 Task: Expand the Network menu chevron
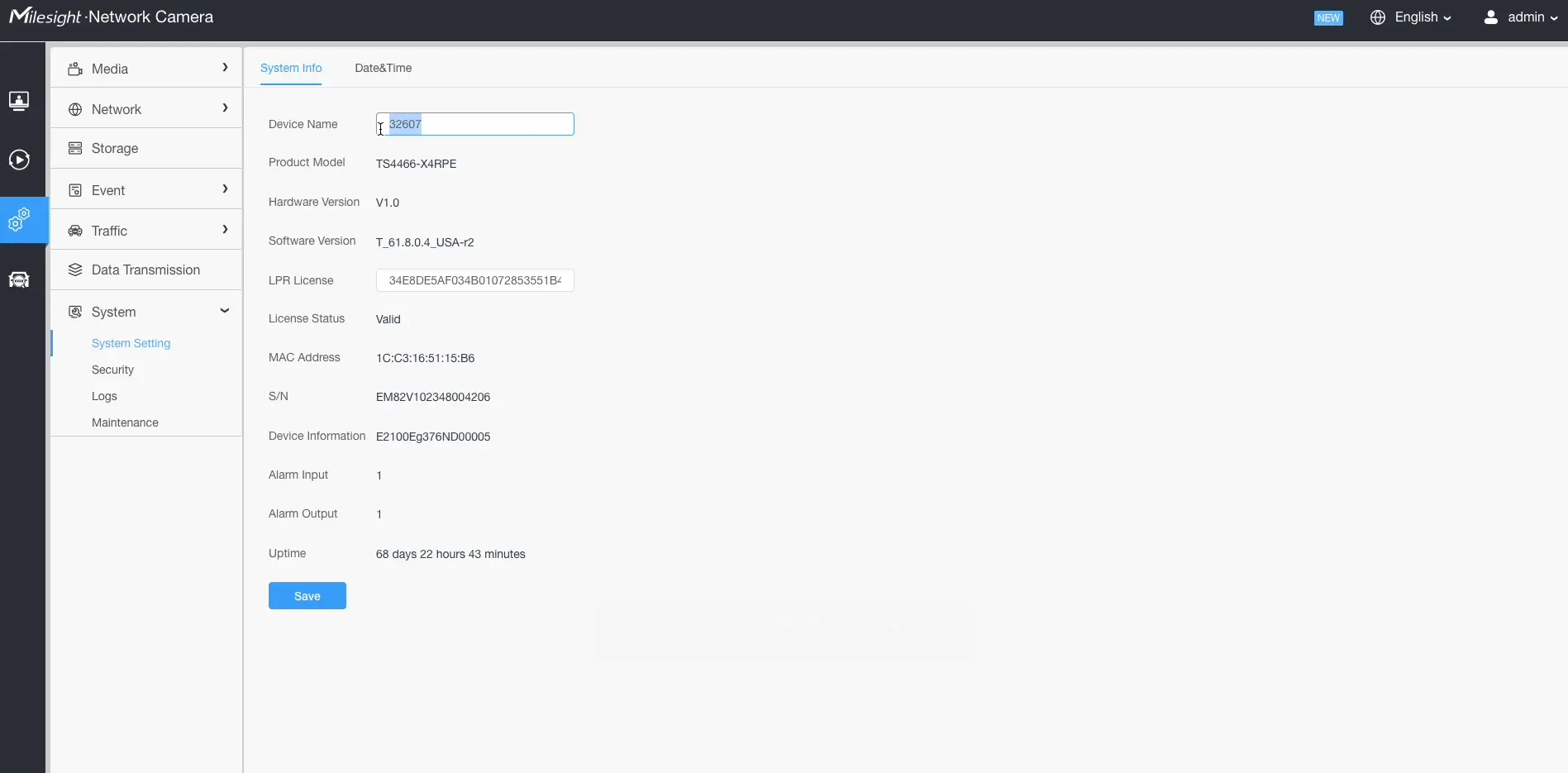pyautogui.click(x=224, y=107)
